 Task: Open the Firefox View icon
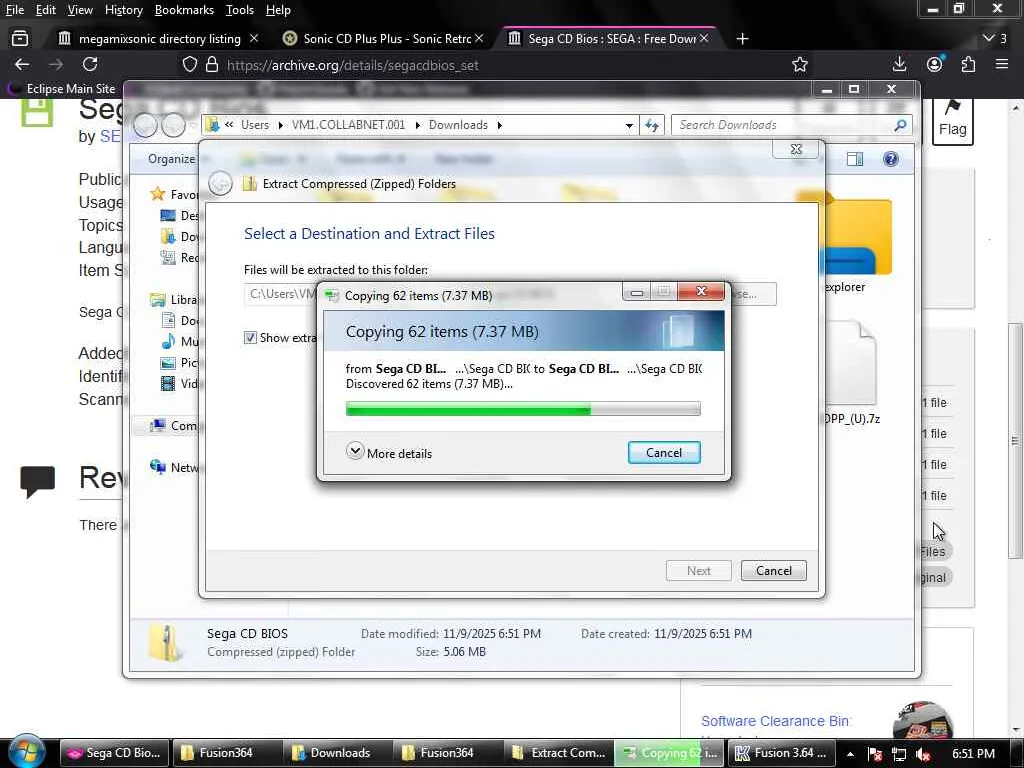tap(20, 39)
